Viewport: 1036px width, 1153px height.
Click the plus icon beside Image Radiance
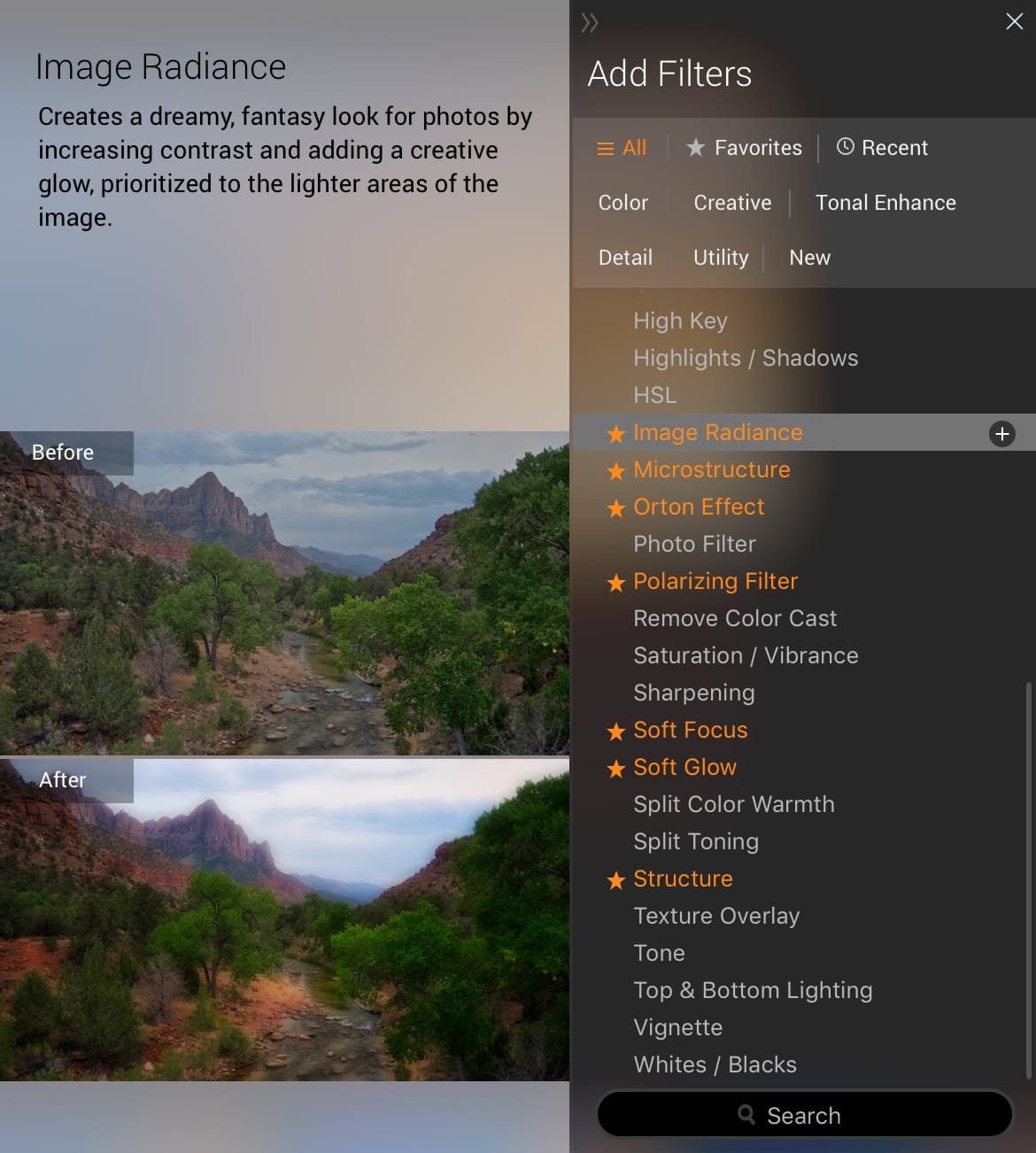pyautogui.click(x=1001, y=434)
